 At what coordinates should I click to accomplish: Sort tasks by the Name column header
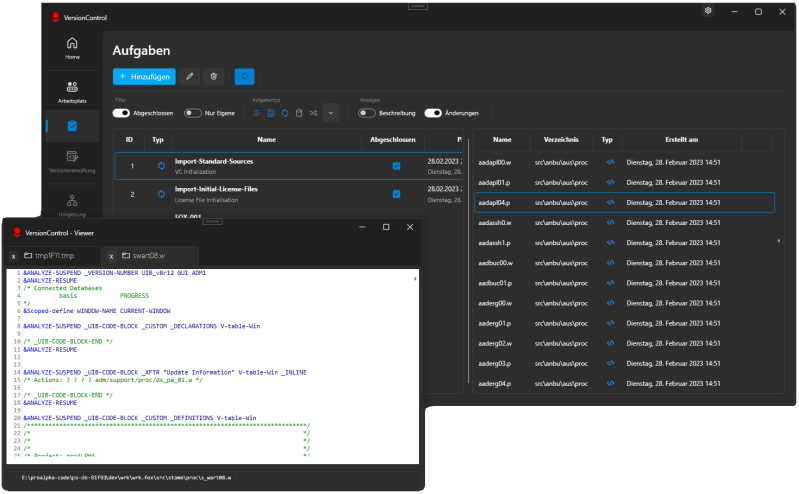pyautogui.click(x=267, y=140)
